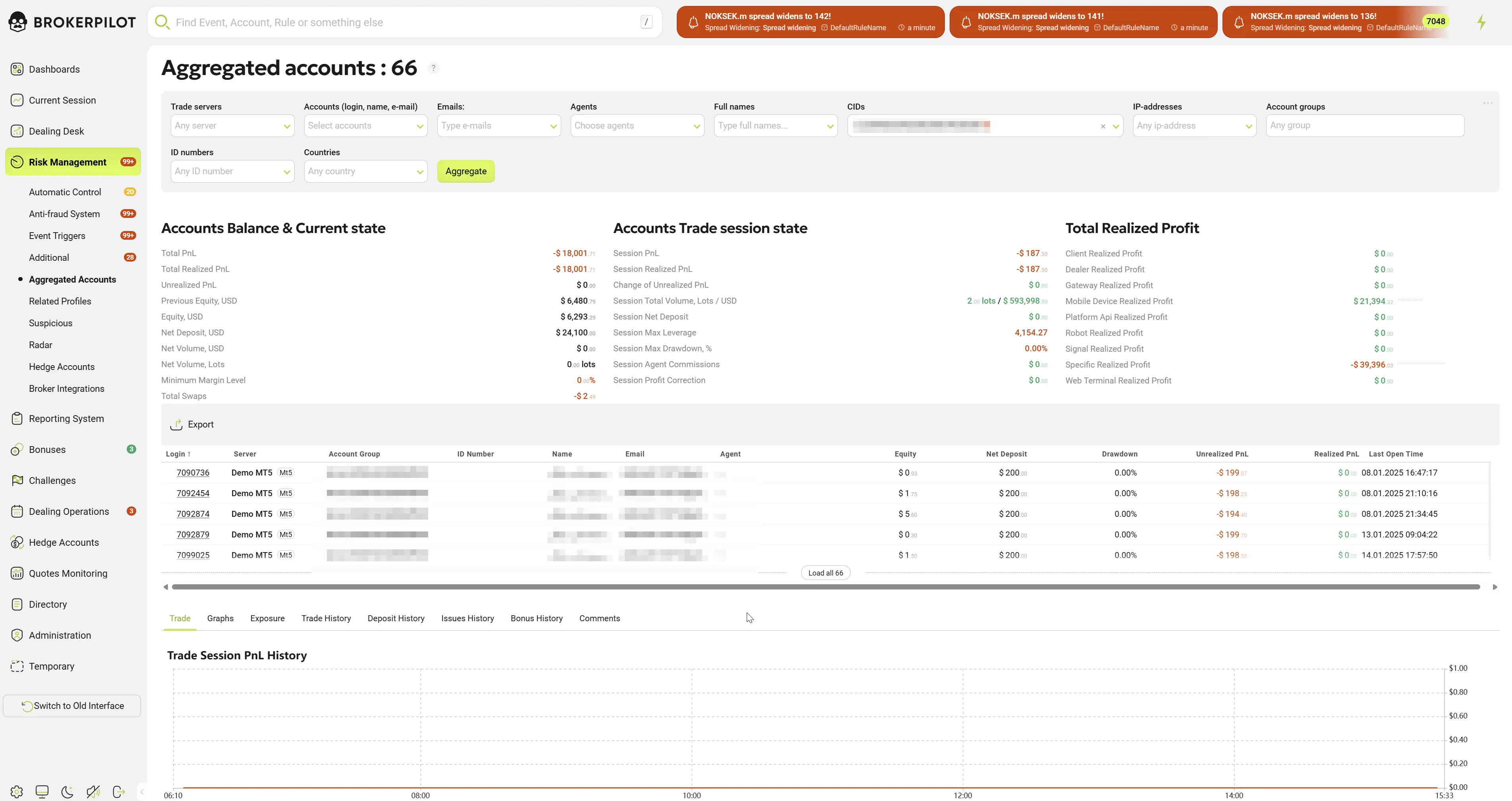Click the Load all 66 button
Screen dimensions: 1512x801
coord(825,573)
